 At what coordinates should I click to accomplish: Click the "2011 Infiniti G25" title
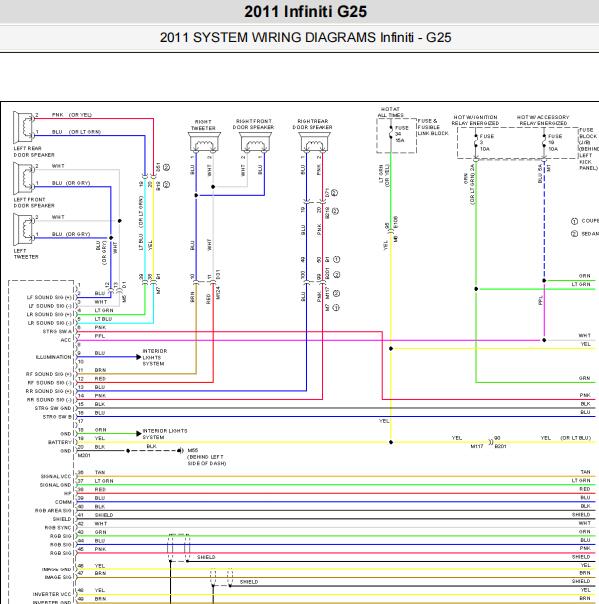(x=305, y=11)
